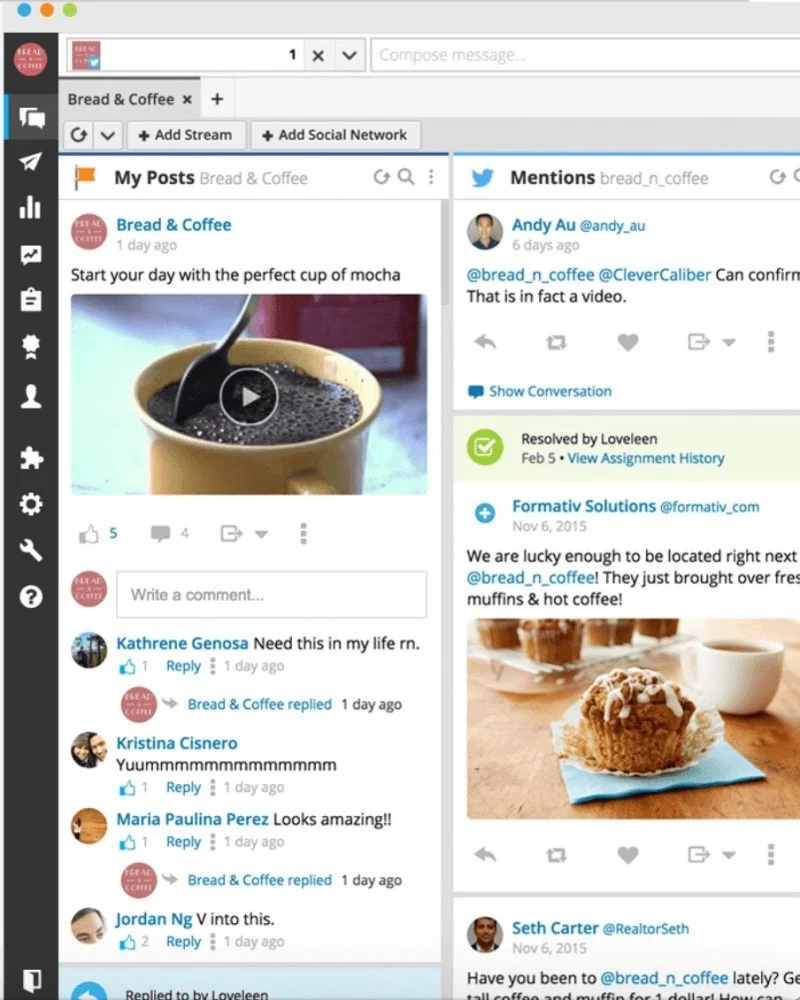The height and width of the screenshot is (1000, 800).
Task: Like the Formativ Solutions tweet
Action: pos(627,855)
